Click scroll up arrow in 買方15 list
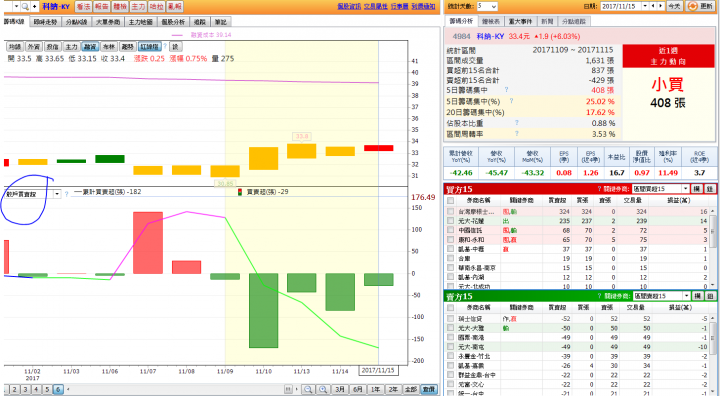720x396 pixels. (x=713, y=212)
